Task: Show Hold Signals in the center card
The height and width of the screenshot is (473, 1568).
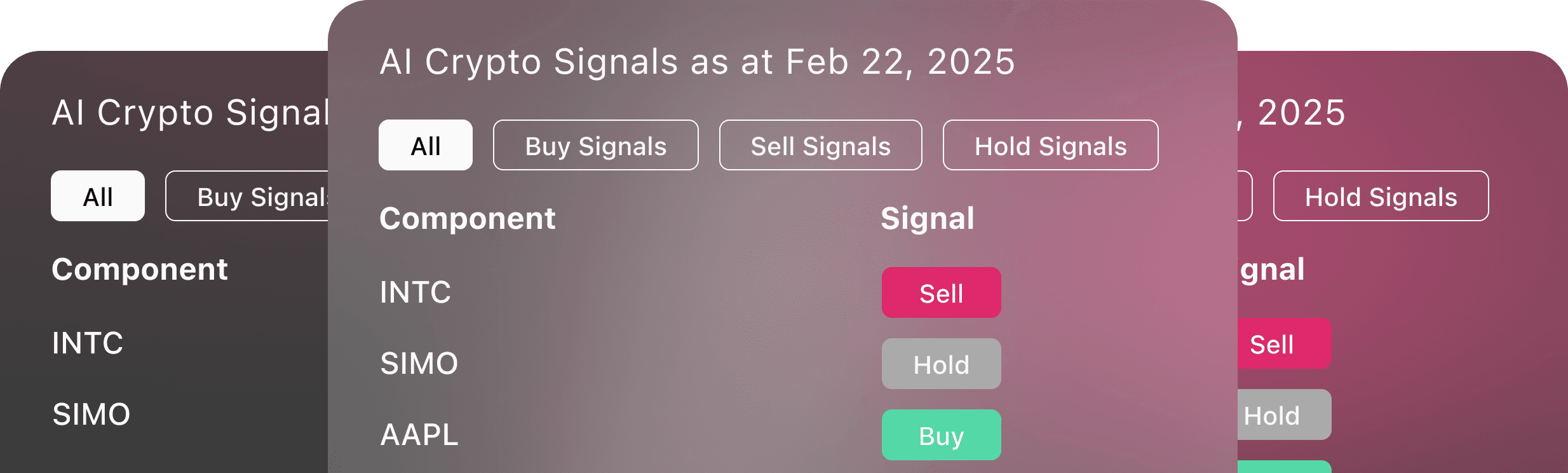Action: tap(1051, 145)
